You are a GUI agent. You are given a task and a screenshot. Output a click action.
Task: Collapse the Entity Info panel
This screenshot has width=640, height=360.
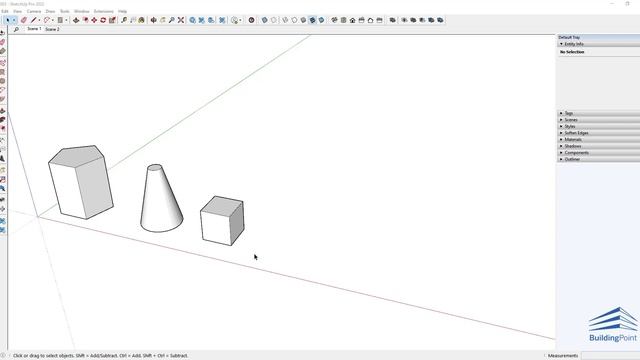(x=561, y=44)
